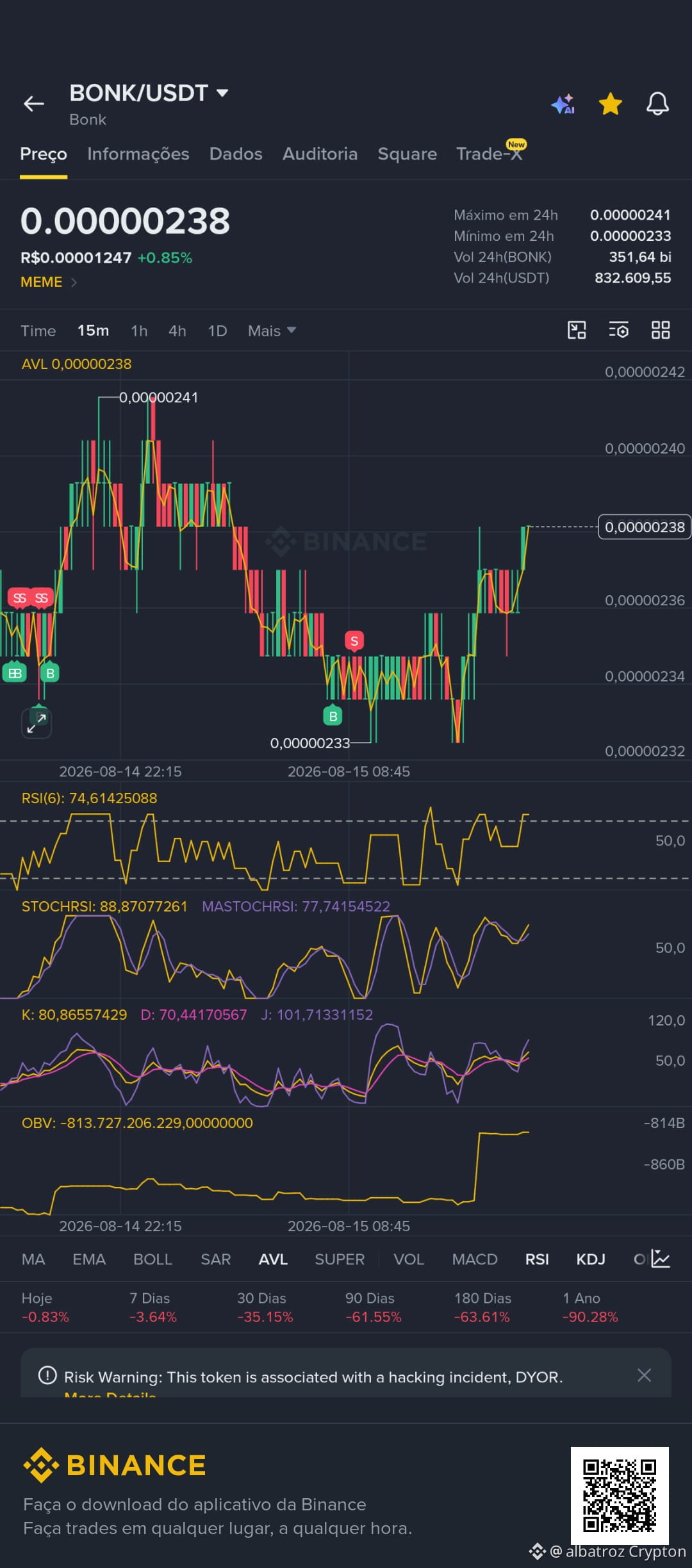Expand the Mais intervals dropdown
692x1568 pixels.
(x=272, y=331)
